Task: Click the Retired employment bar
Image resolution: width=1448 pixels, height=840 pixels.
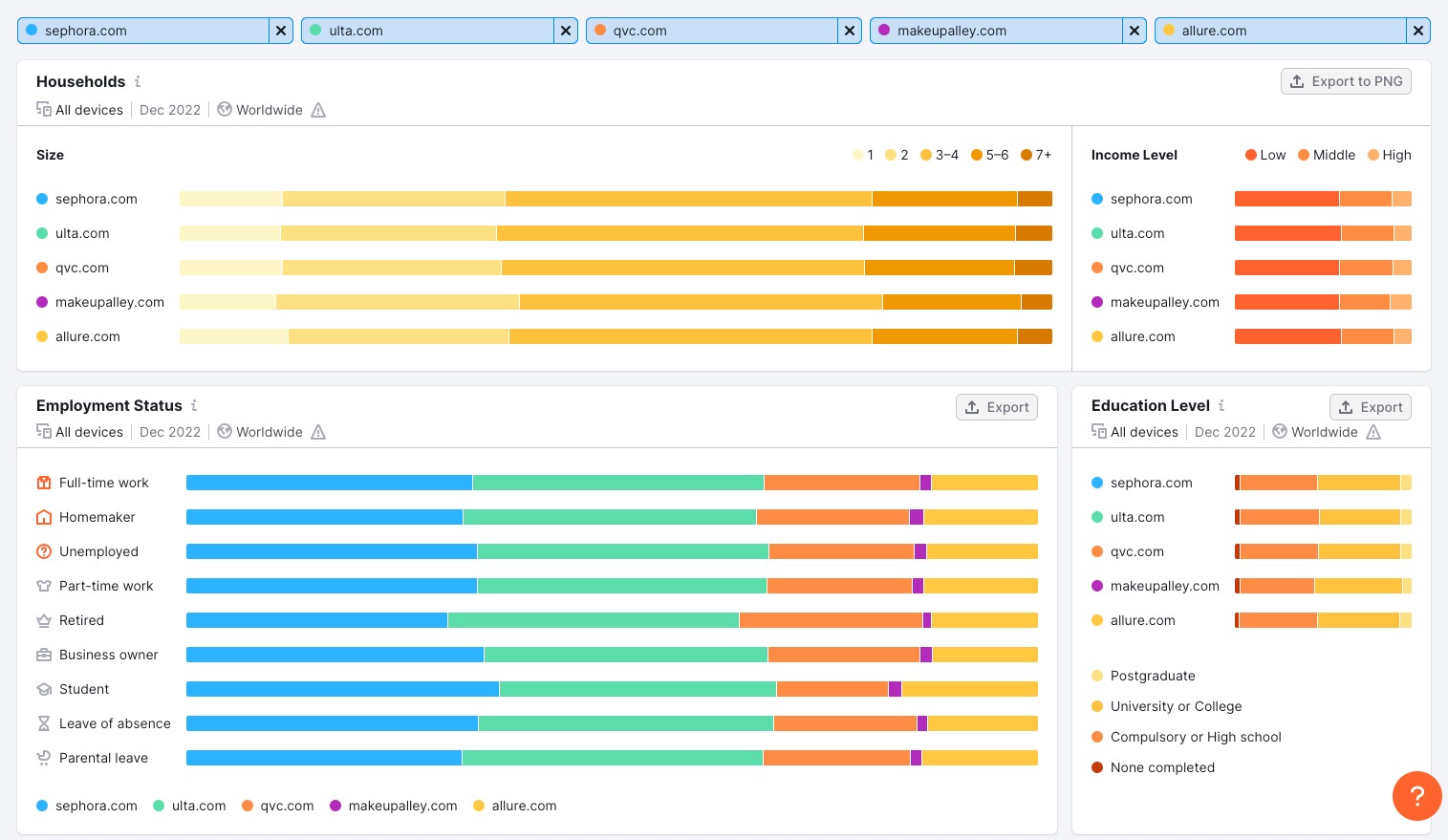Action: coord(612,620)
